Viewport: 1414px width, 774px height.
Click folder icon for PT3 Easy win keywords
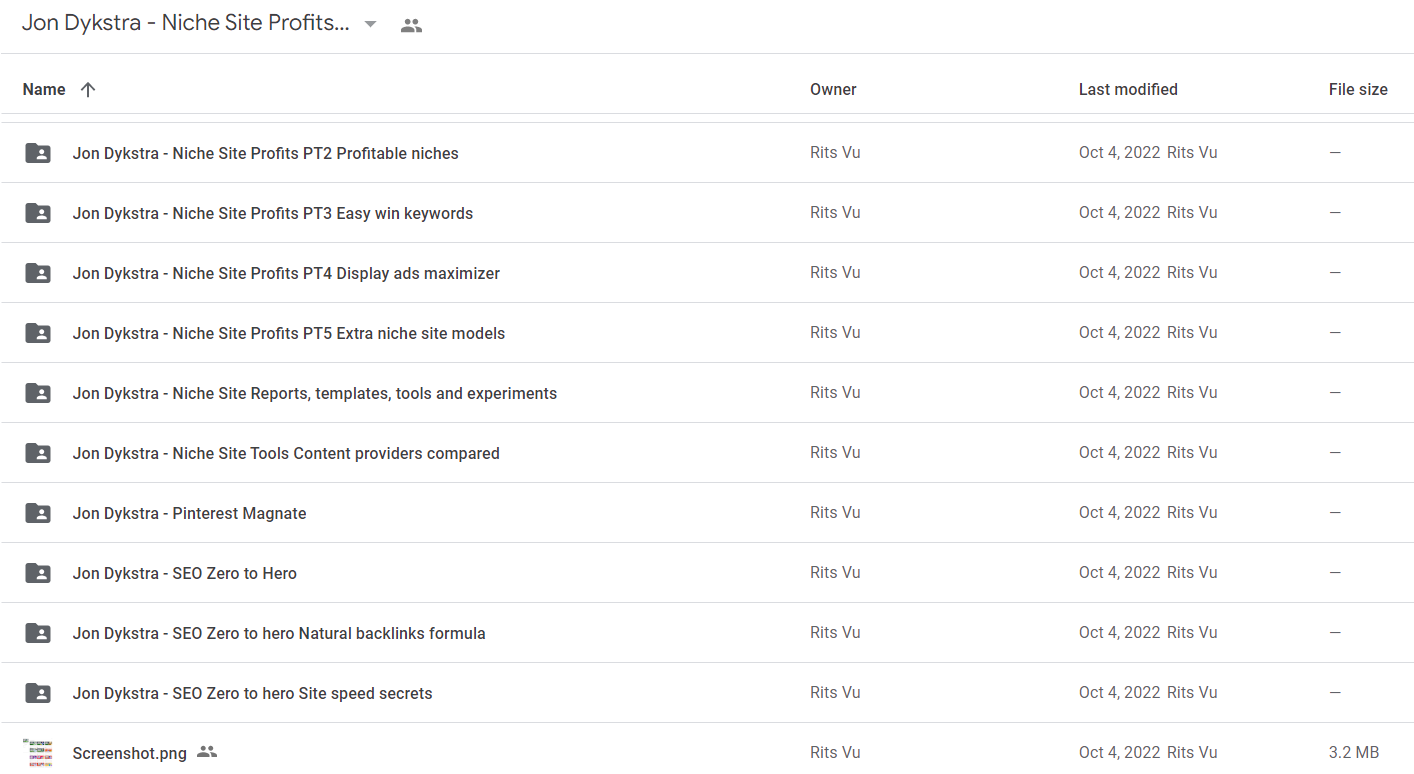(38, 213)
